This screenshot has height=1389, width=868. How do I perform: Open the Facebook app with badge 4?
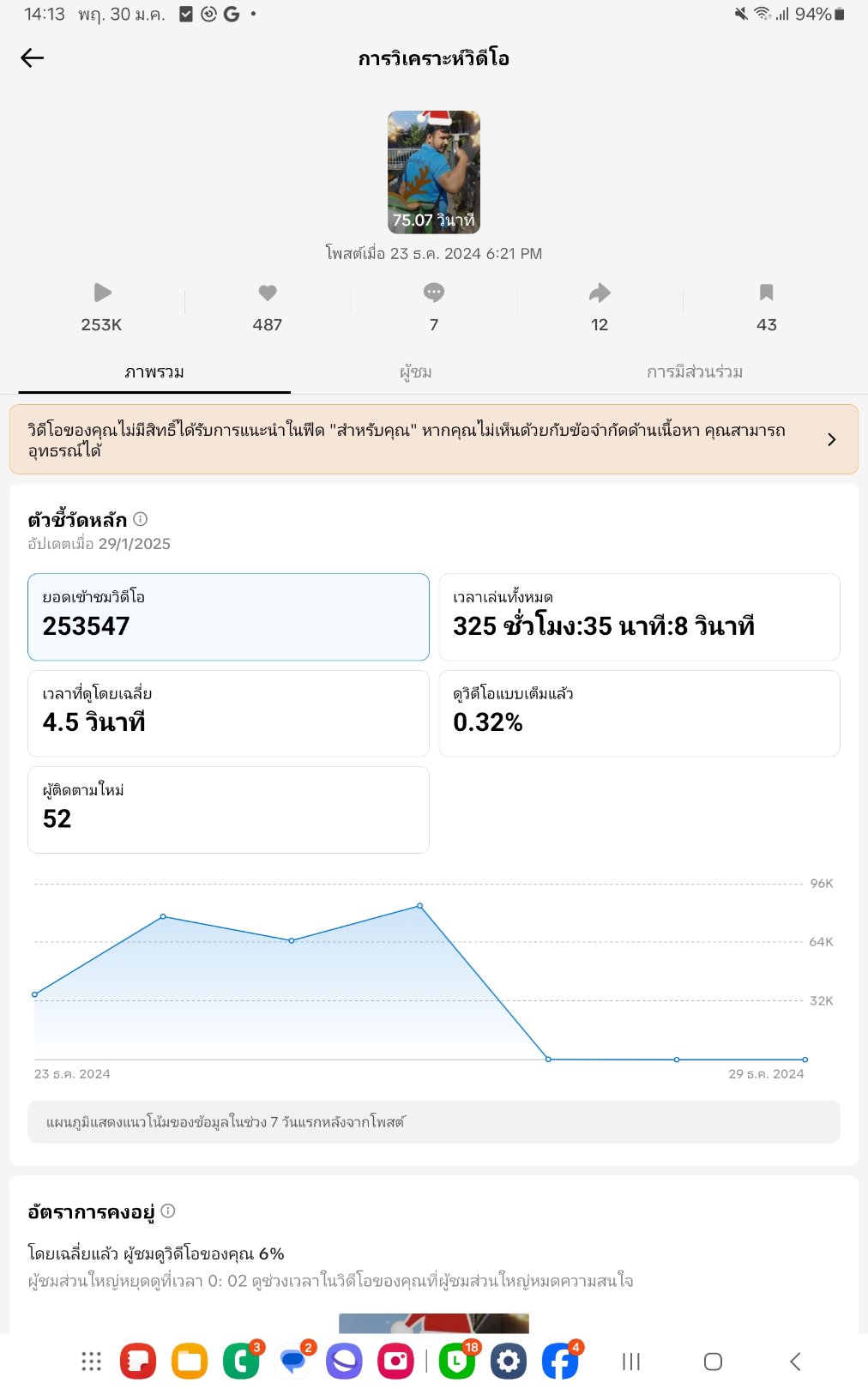click(x=560, y=1361)
